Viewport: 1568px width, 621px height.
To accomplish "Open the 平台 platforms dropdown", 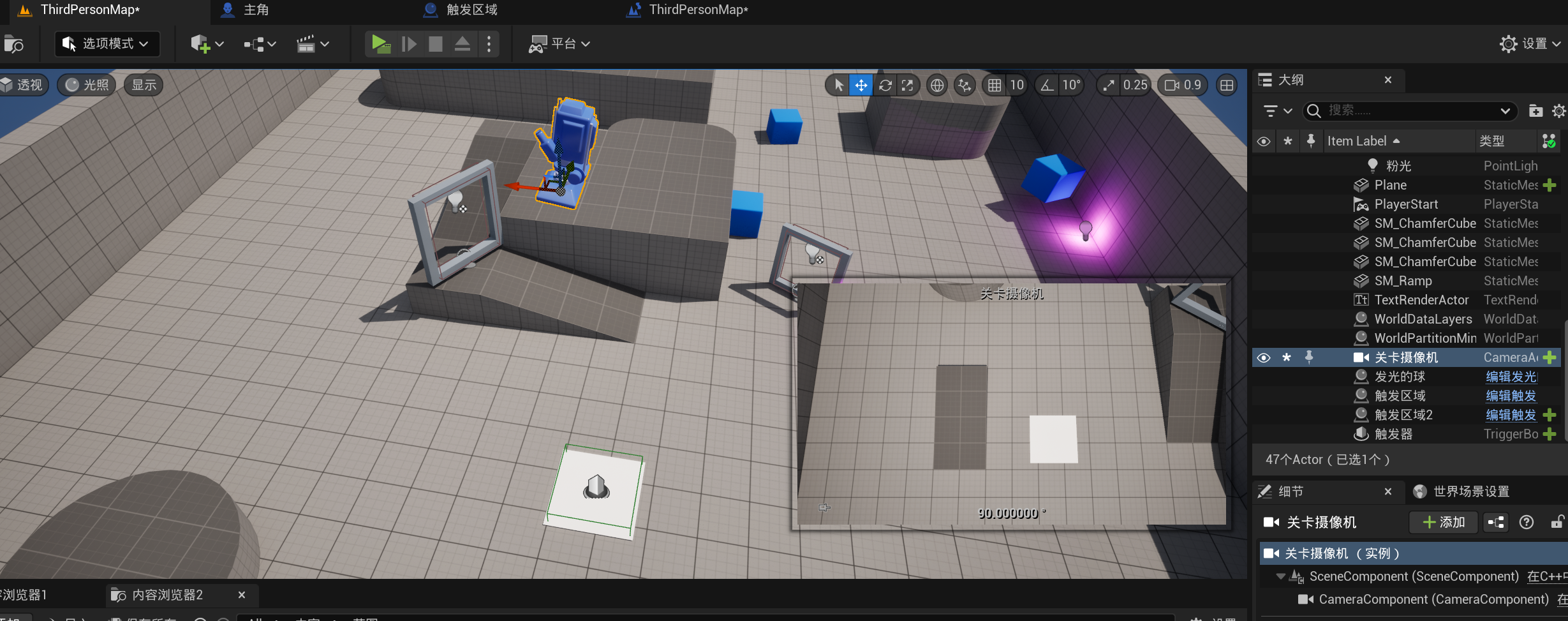I will (x=559, y=44).
